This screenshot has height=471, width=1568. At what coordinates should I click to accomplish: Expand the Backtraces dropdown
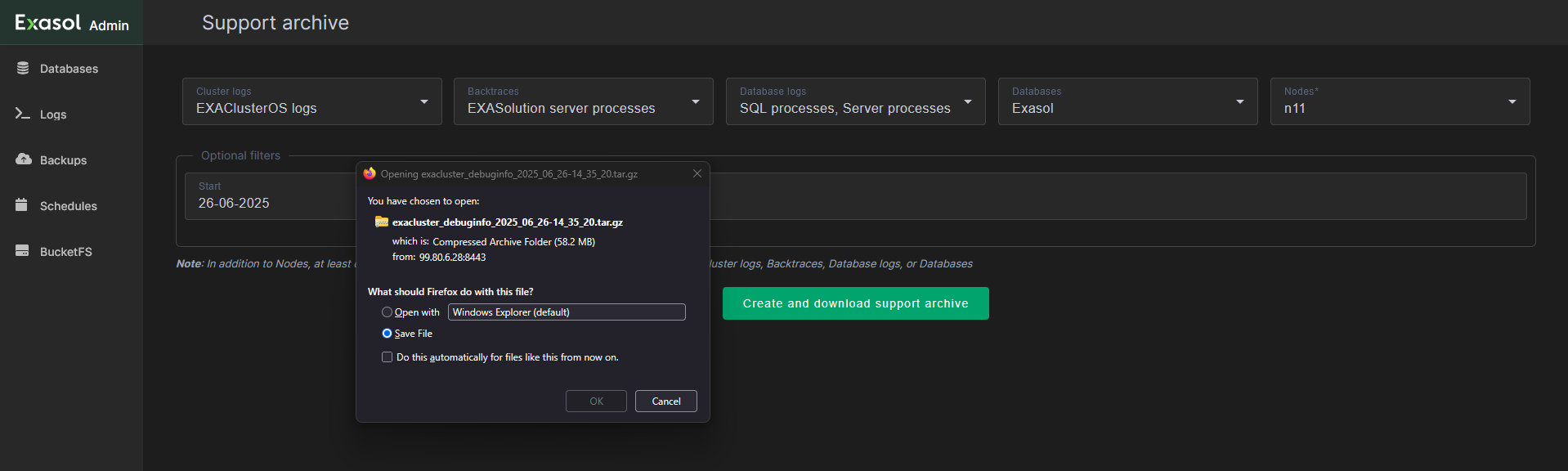click(584, 101)
